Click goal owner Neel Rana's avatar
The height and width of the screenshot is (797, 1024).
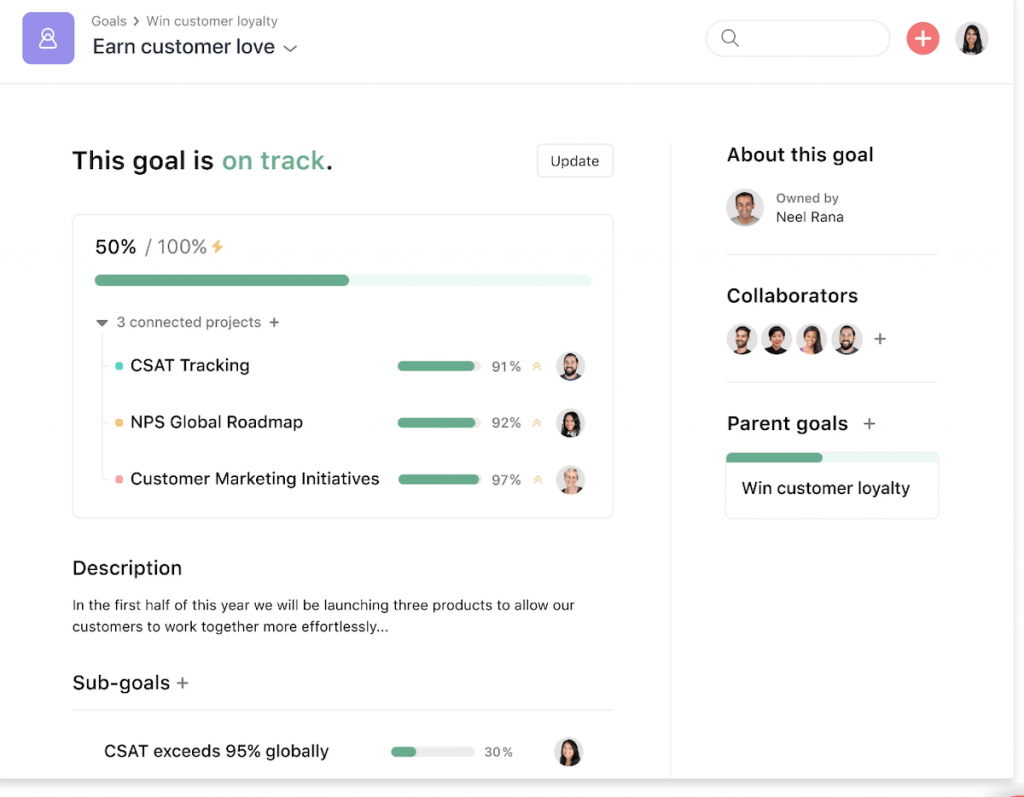(745, 208)
